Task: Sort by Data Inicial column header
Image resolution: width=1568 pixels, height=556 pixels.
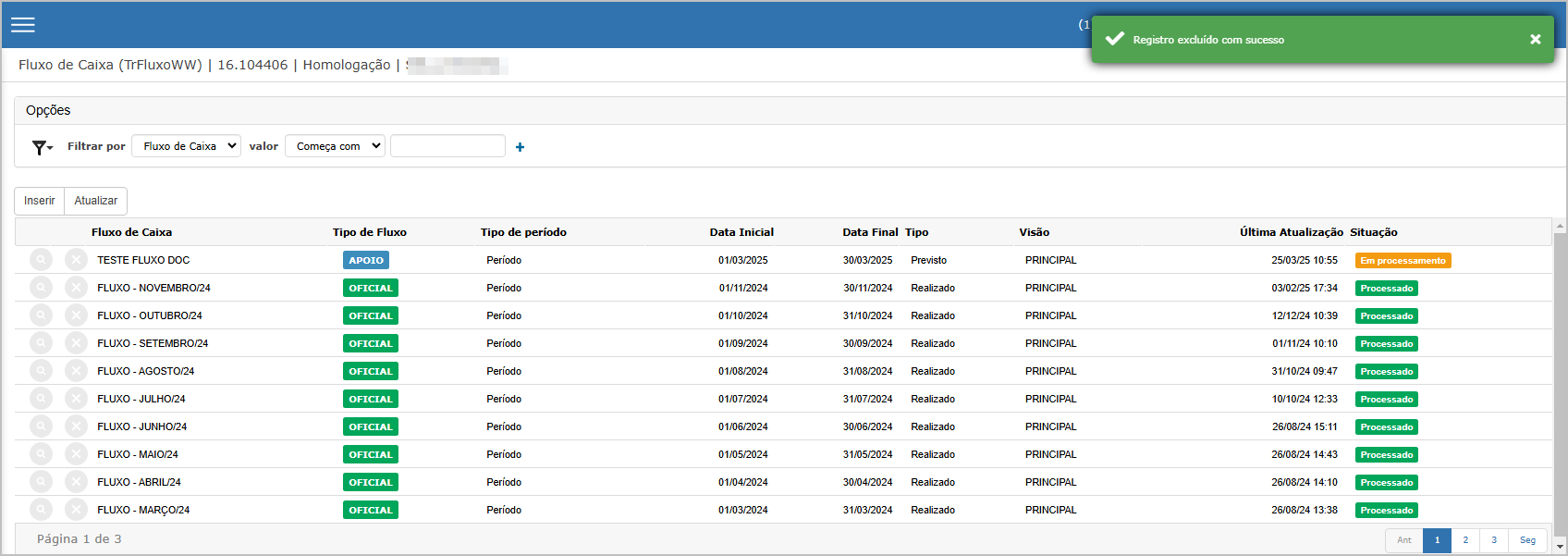Action: (x=741, y=232)
